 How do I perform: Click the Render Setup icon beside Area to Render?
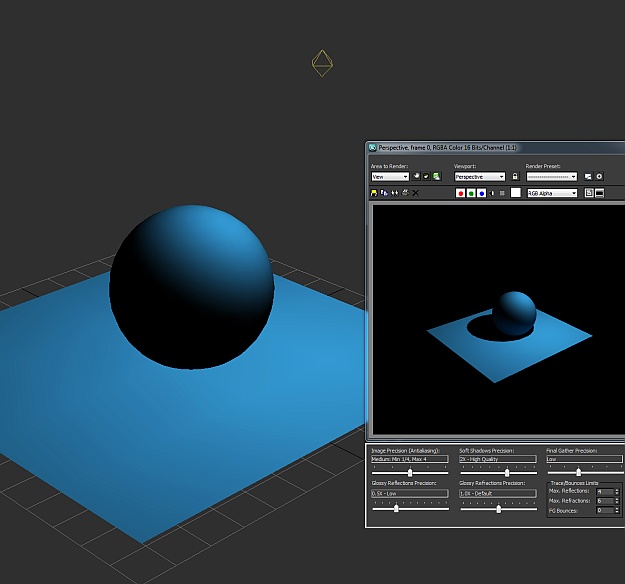(436, 176)
